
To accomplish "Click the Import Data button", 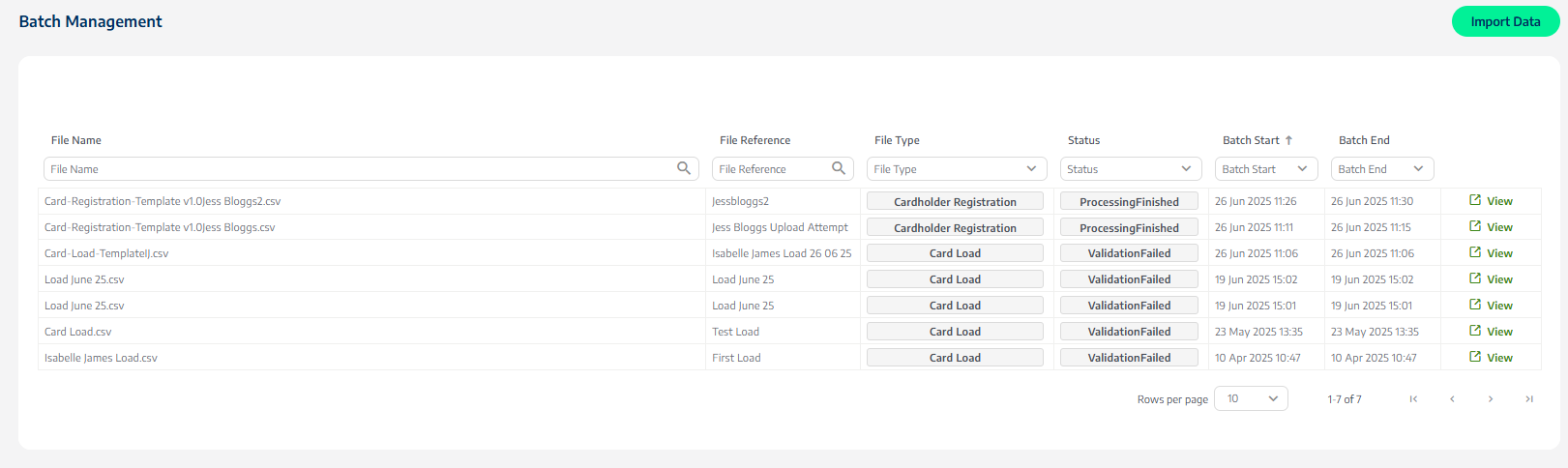I will (1505, 21).
